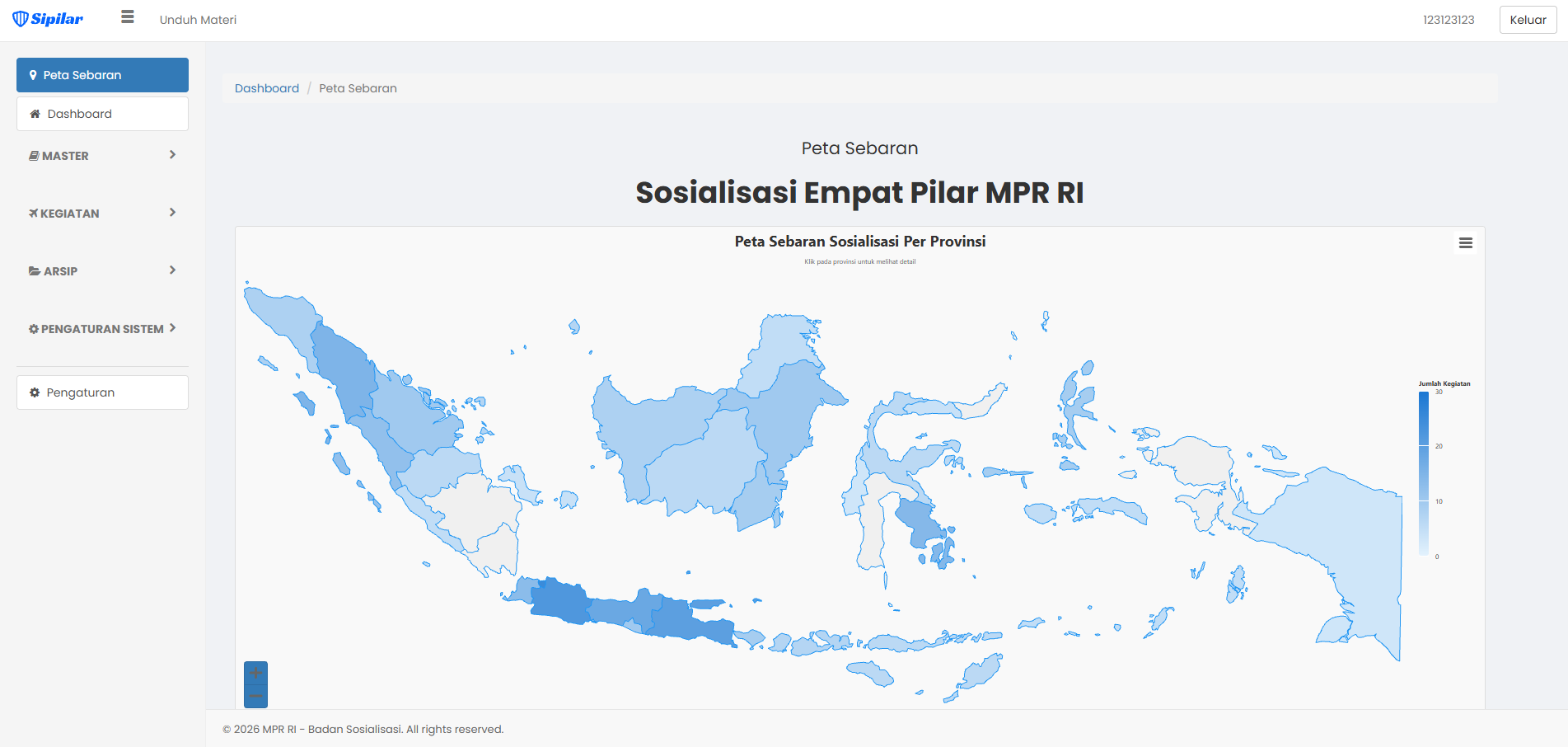The width and height of the screenshot is (1568, 747).
Task: Click the Jumlah Kegiatan color scale bar
Action: pos(1423,473)
